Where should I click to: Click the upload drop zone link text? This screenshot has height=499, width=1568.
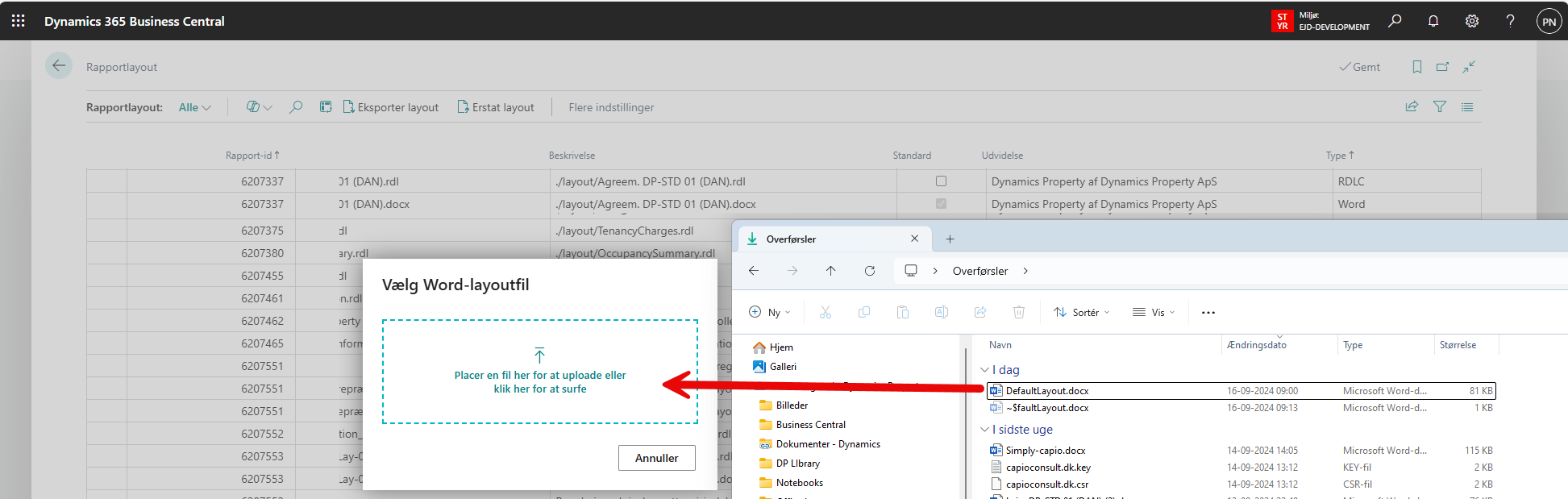540,382
